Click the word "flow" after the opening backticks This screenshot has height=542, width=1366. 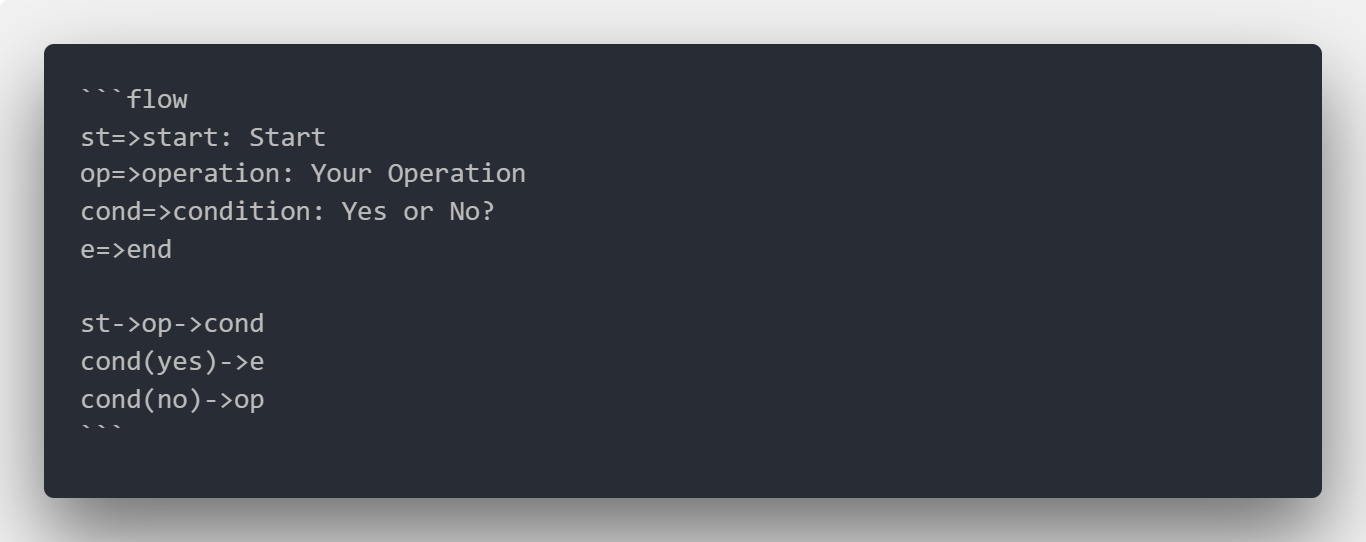(157, 100)
